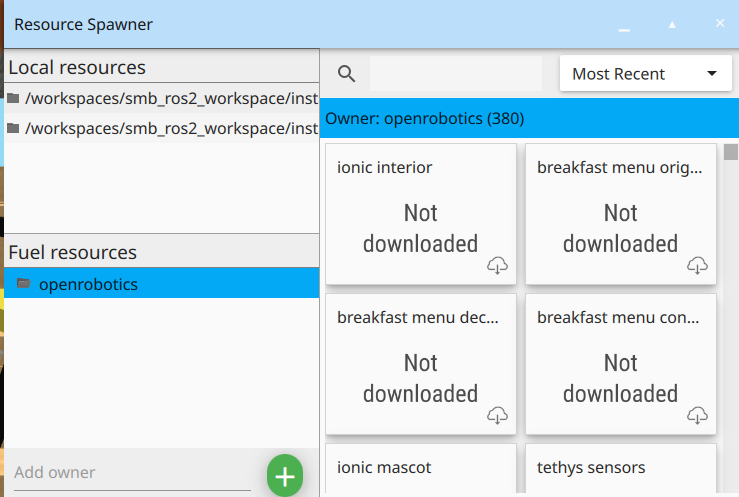Open the breakfast menu con... card

click(621, 364)
